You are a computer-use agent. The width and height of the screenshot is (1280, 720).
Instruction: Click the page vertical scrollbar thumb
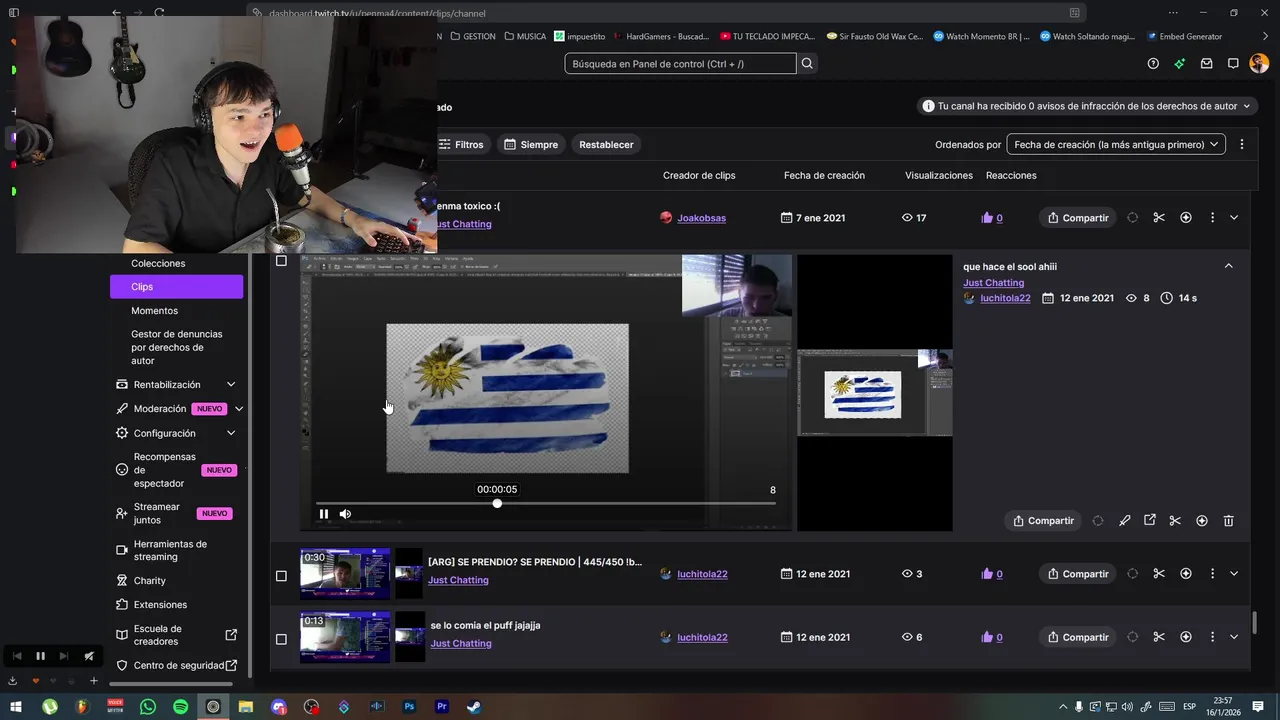click(x=1254, y=623)
